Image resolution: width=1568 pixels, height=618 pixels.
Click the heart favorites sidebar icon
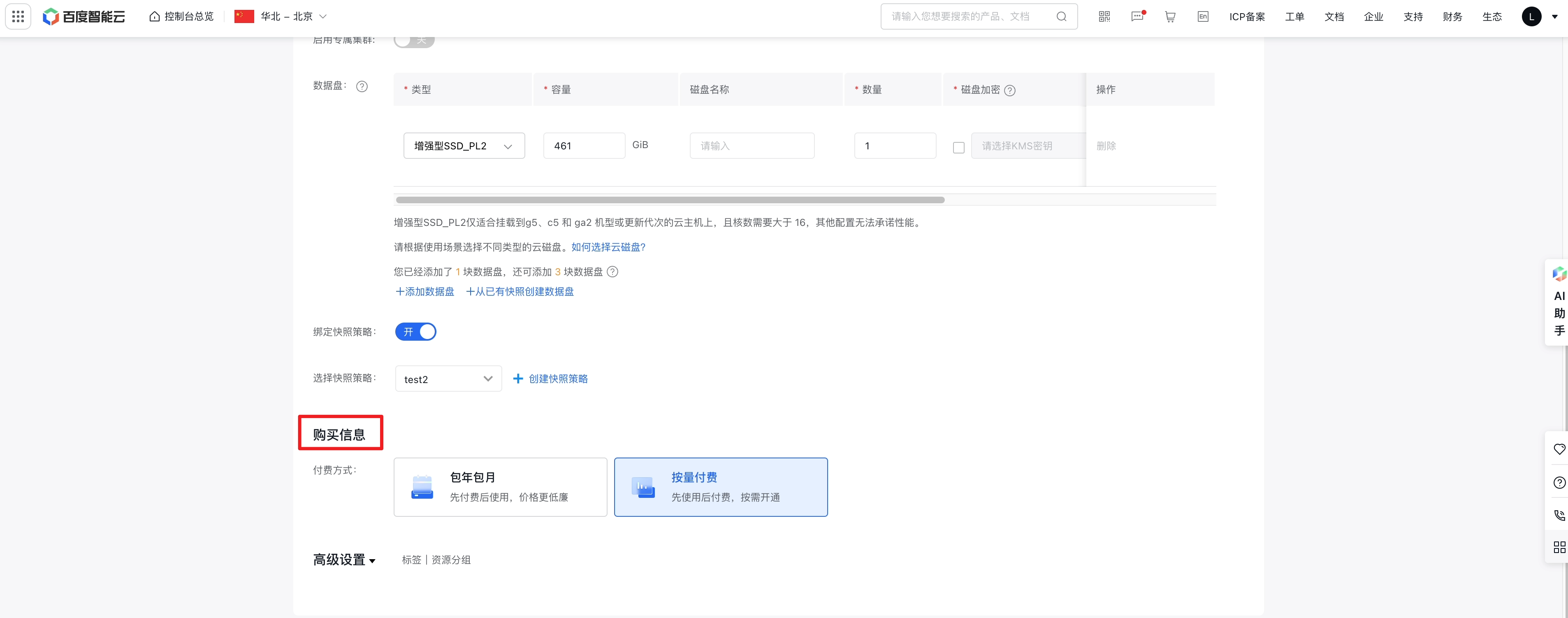[x=1559, y=449]
